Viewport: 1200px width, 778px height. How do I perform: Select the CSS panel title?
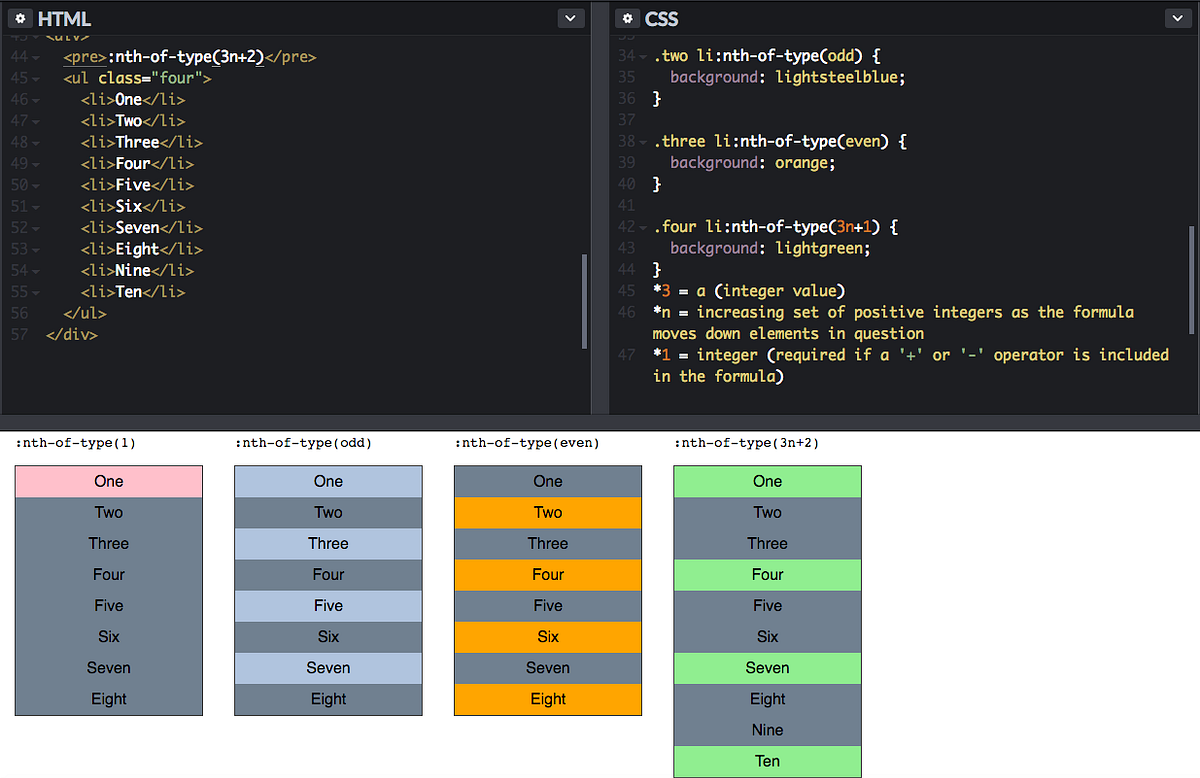pyautogui.click(x=662, y=18)
